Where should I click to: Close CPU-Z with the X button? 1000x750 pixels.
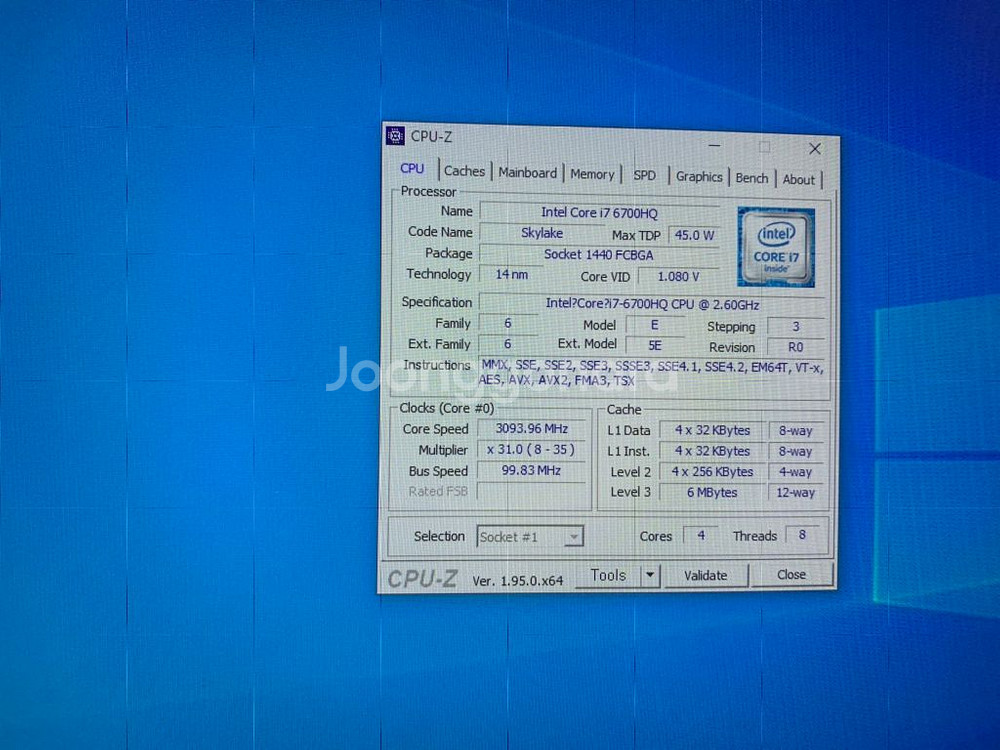814,149
